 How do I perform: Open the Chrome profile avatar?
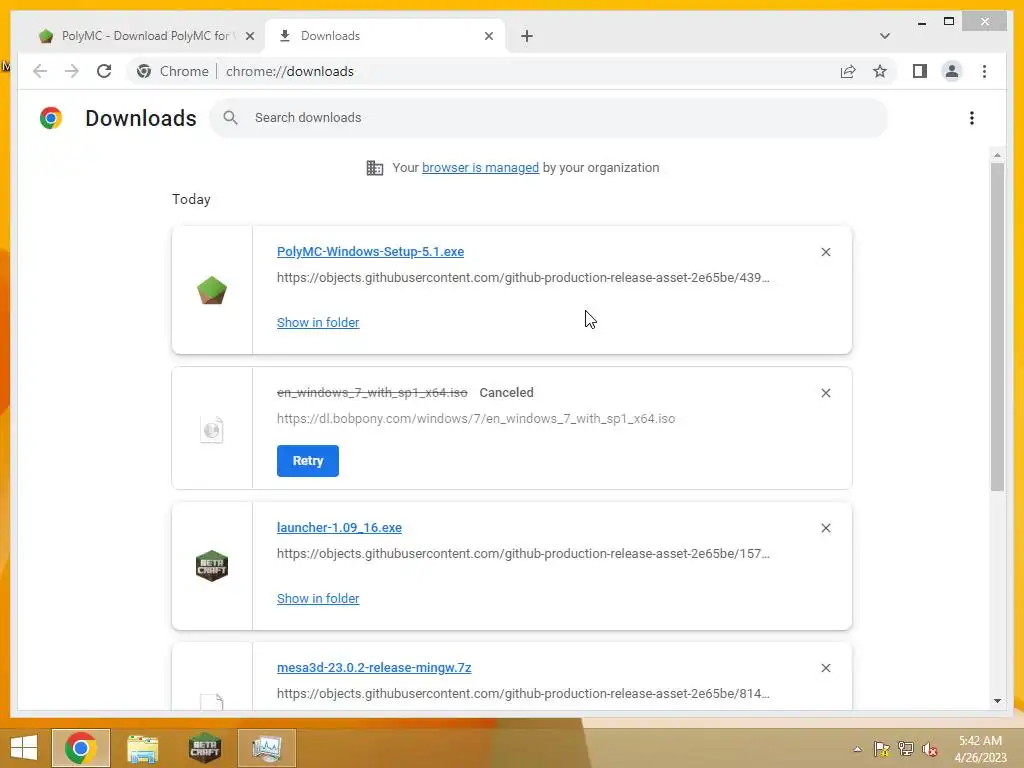point(952,71)
